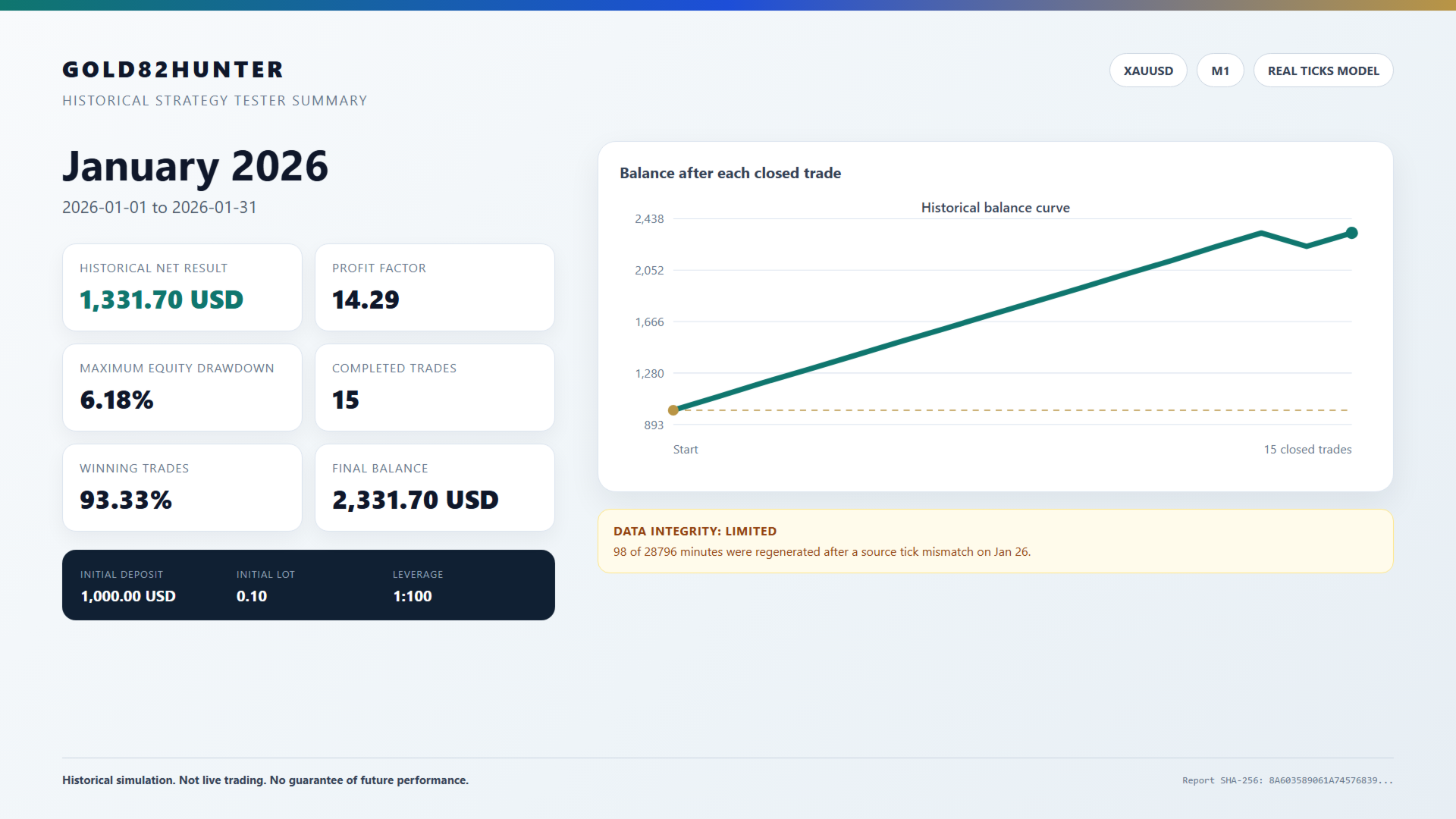This screenshot has width=1456, height=819.
Task: Click the Final Balance card
Action: (435, 488)
